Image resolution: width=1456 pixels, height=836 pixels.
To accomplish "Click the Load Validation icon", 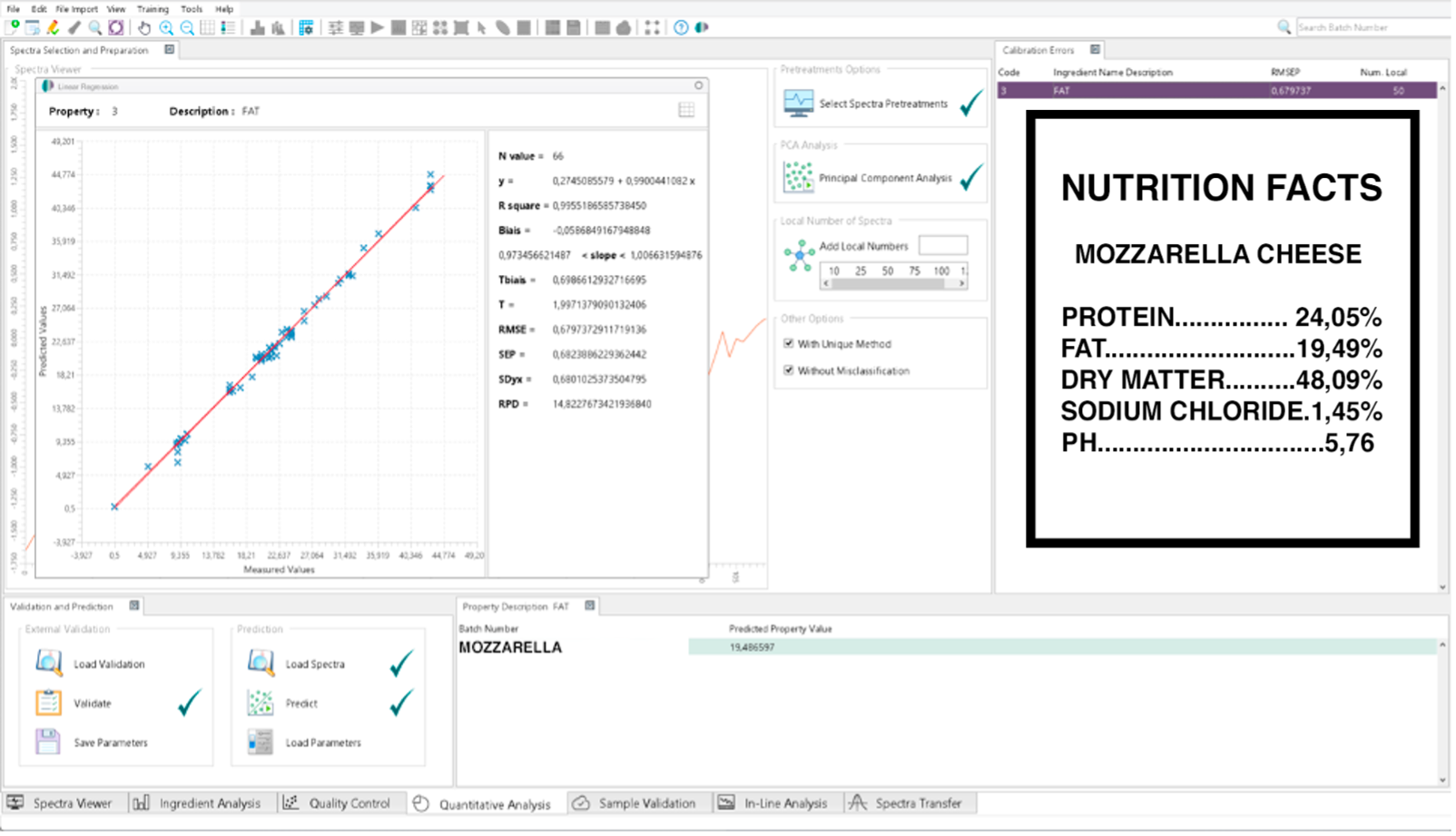I will click(49, 664).
